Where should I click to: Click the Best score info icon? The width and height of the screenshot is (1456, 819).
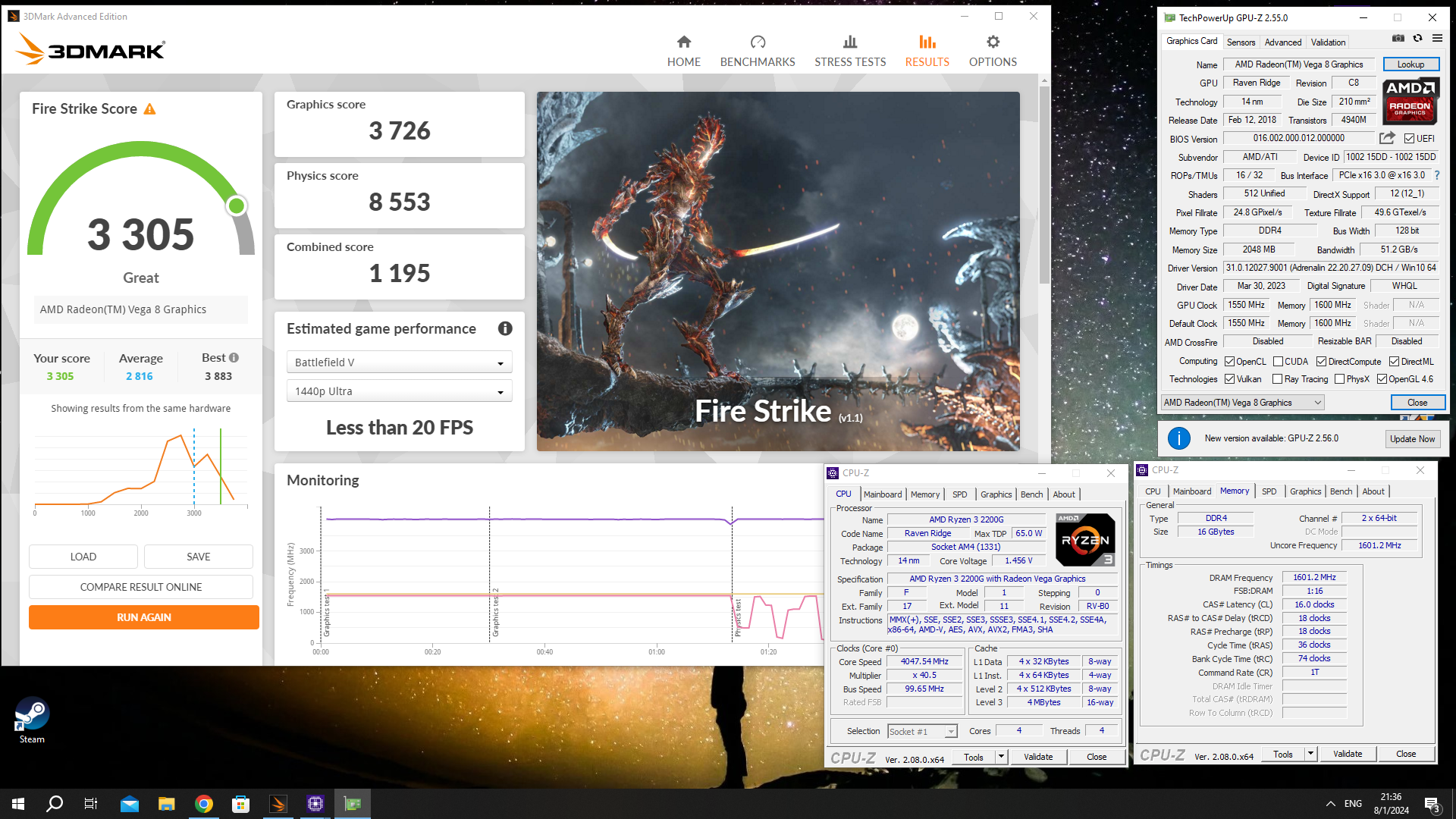tap(234, 358)
